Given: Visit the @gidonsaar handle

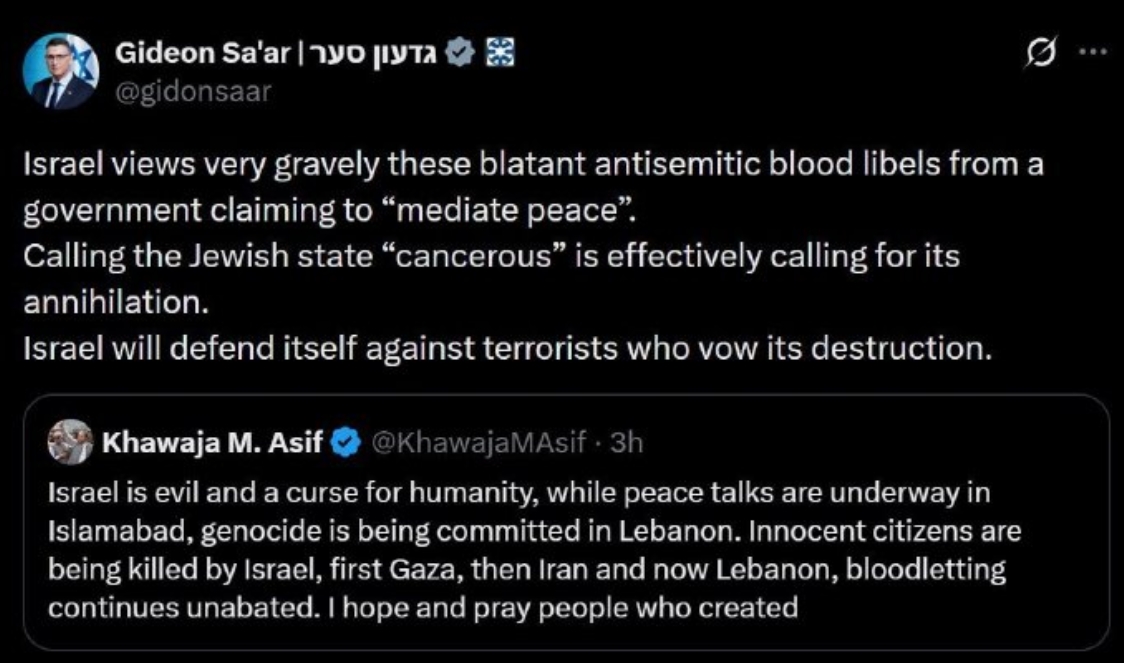Looking at the screenshot, I should [x=193, y=91].
